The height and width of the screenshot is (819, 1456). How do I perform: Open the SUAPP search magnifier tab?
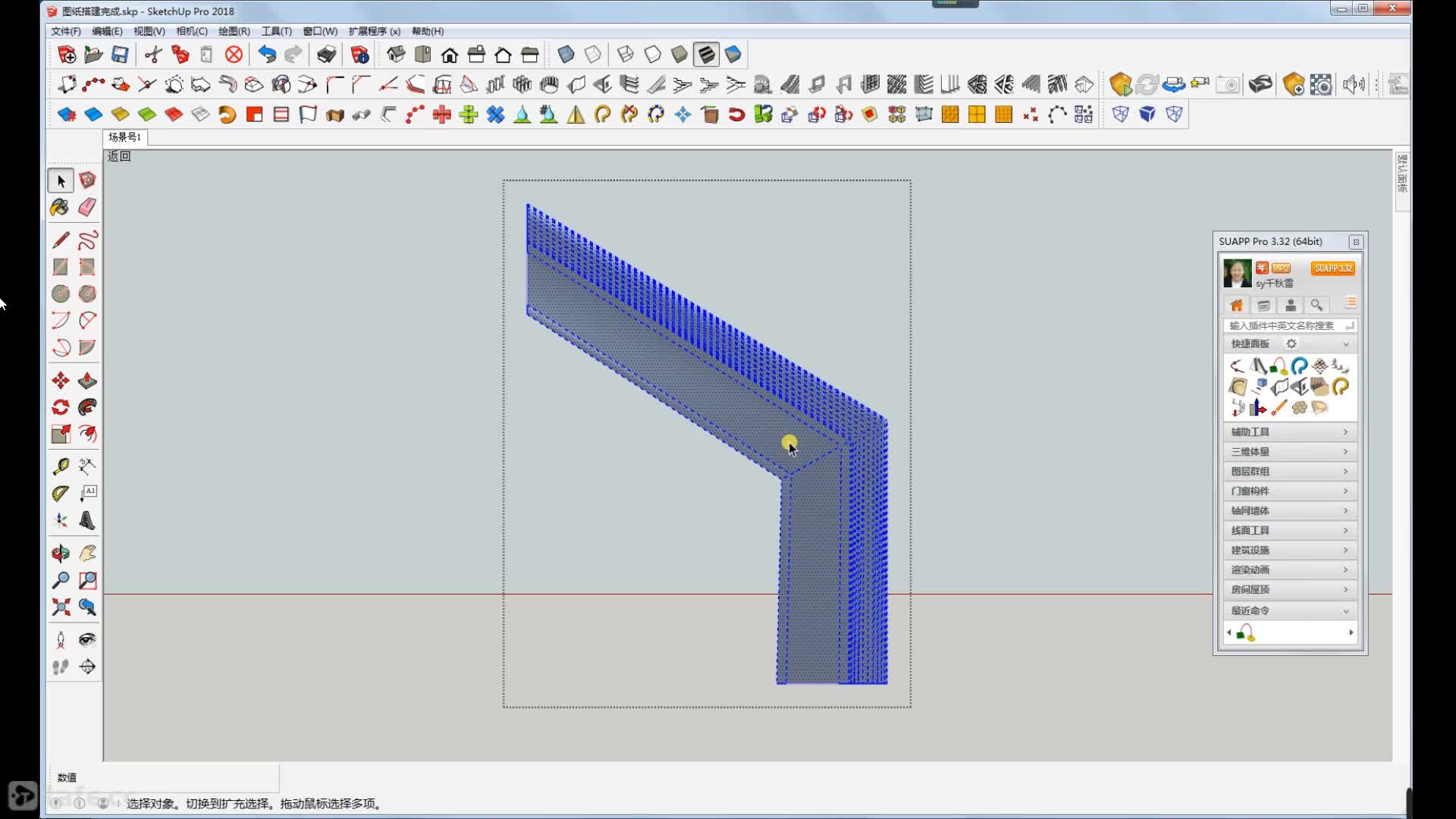[x=1317, y=306]
